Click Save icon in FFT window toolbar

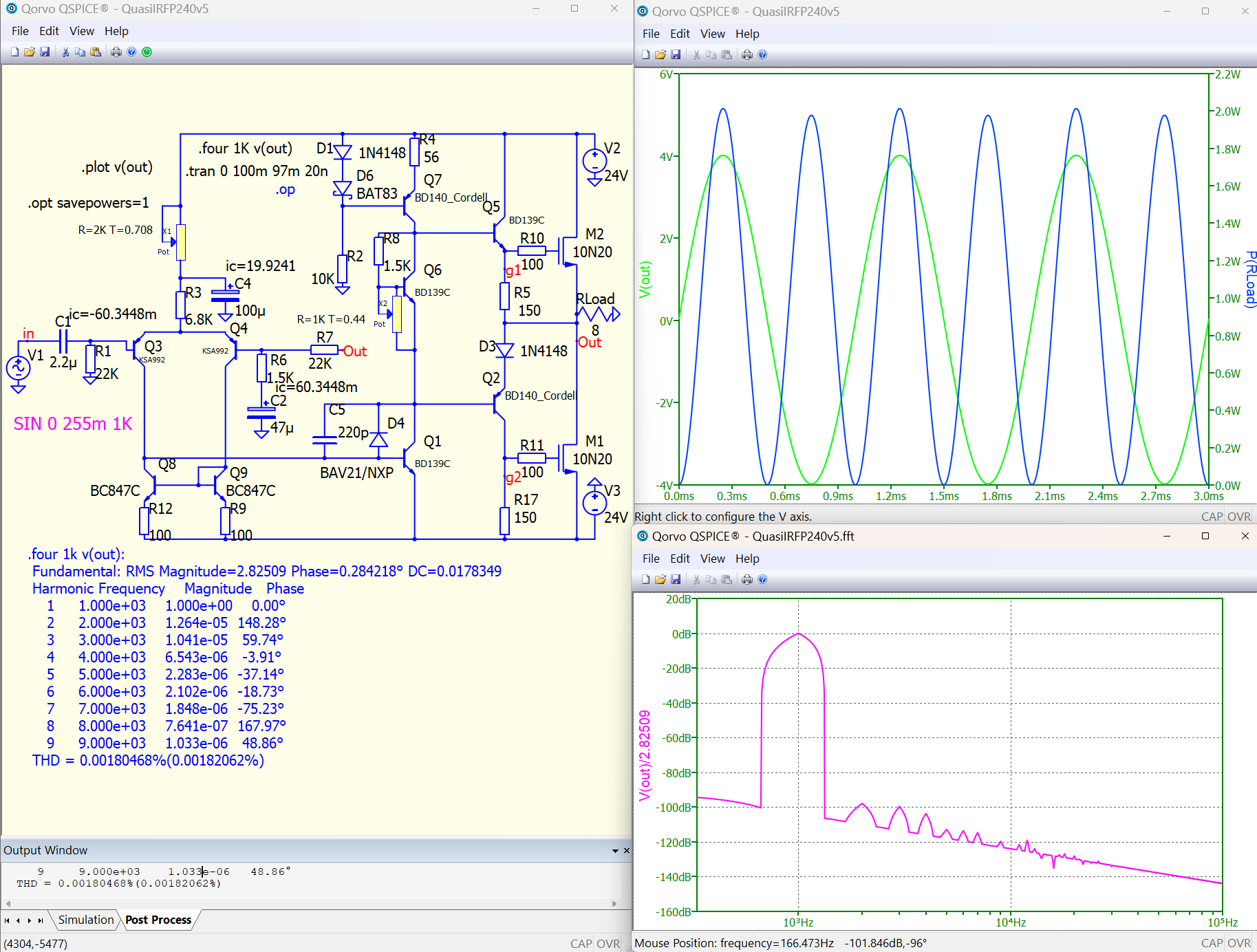[x=676, y=579]
